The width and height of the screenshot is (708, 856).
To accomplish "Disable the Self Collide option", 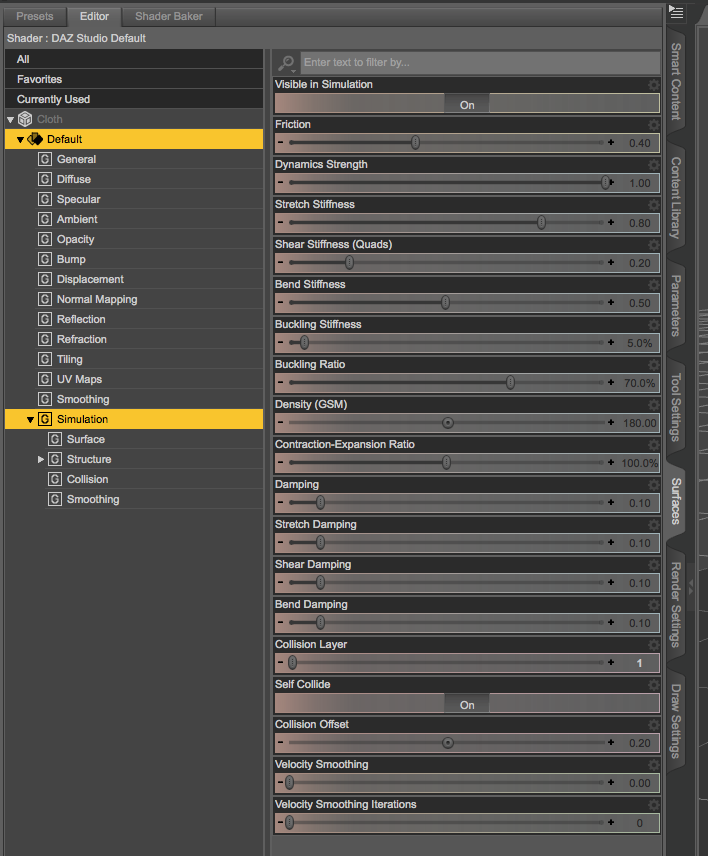I will coord(466,704).
